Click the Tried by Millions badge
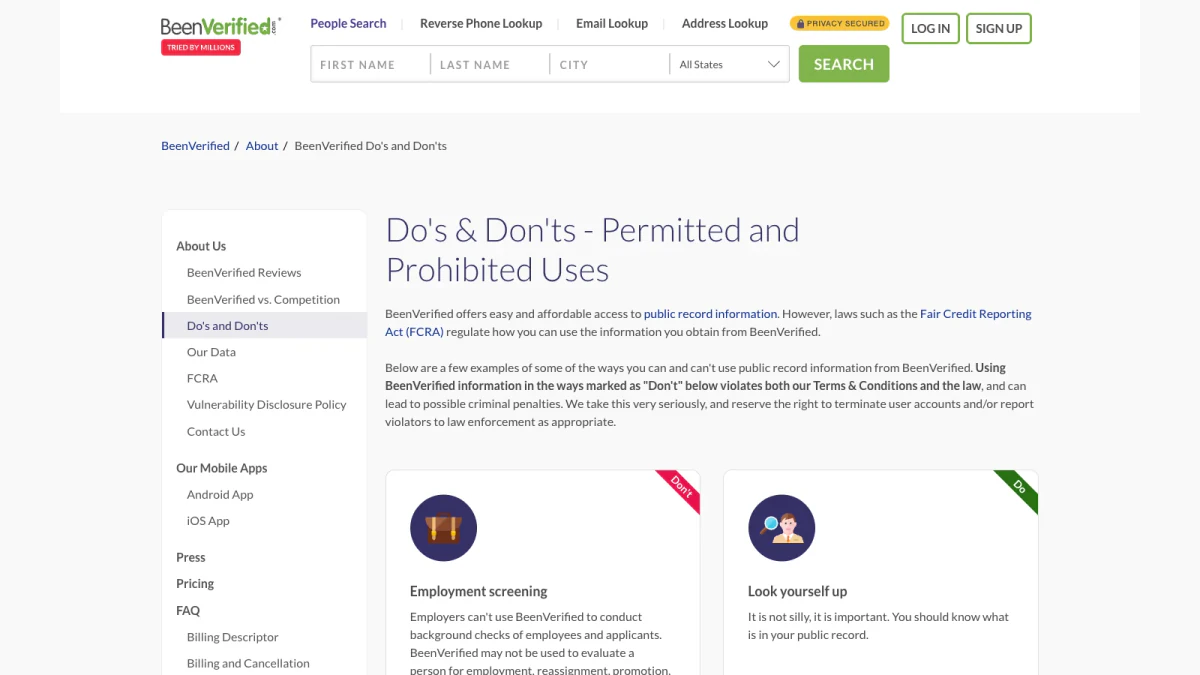 coord(201,47)
